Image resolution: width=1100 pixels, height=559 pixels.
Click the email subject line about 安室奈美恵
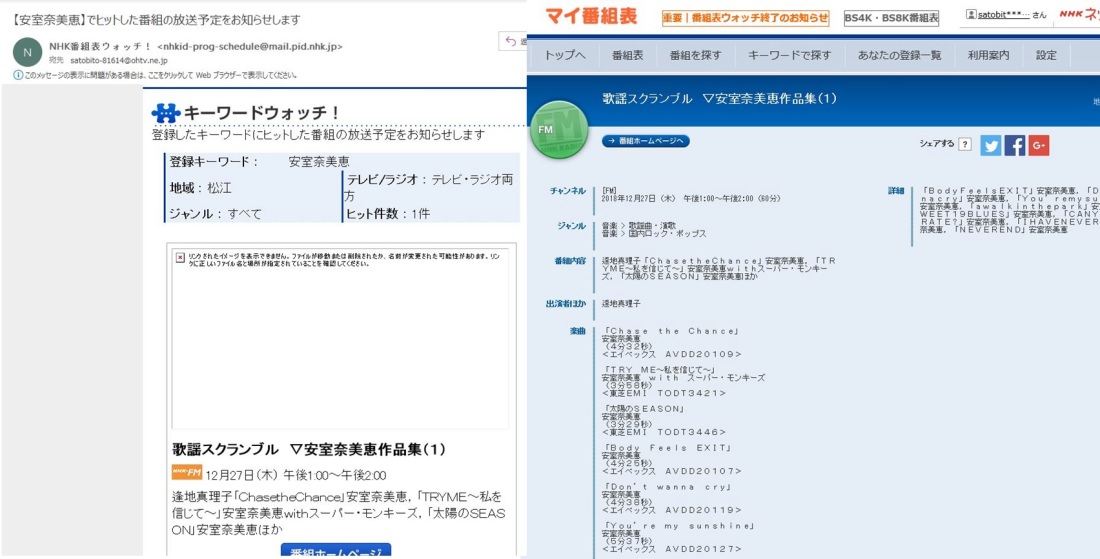(157, 19)
